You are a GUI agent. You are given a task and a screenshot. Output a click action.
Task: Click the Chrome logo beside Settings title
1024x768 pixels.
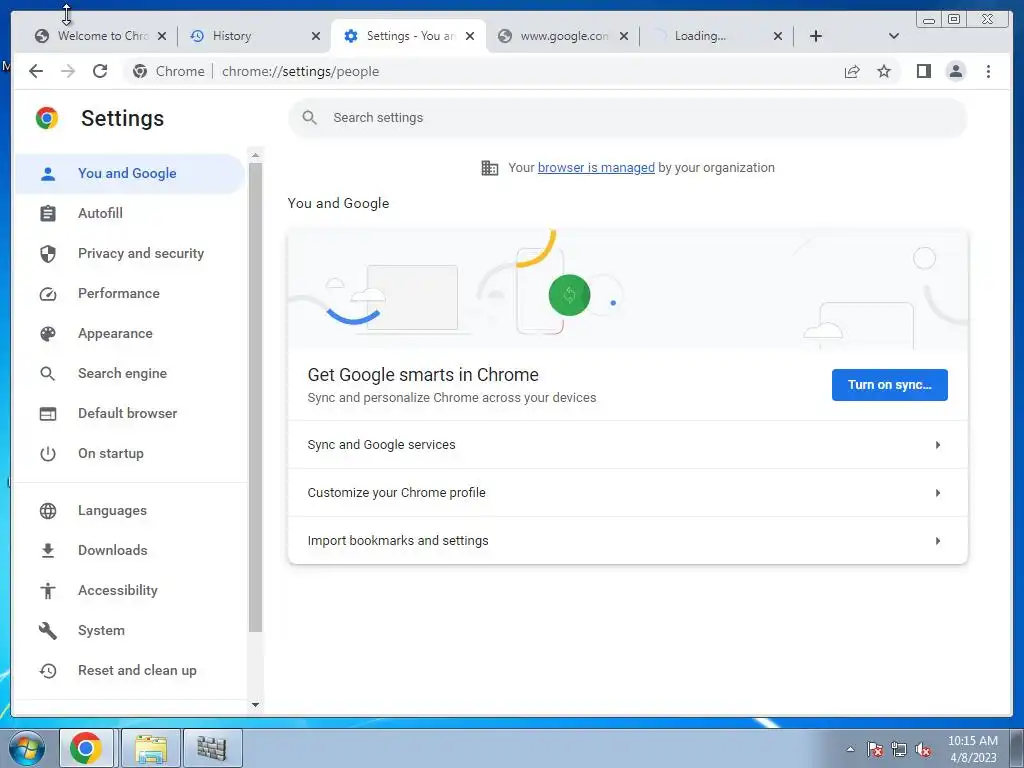click(x=47, y=118)
